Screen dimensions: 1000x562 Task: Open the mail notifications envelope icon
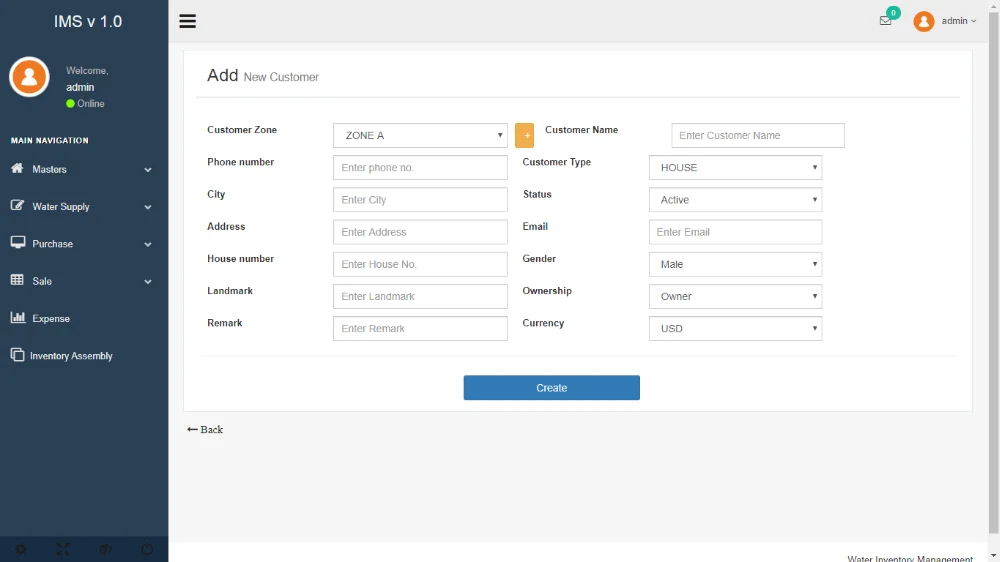[x=885, y=21]
